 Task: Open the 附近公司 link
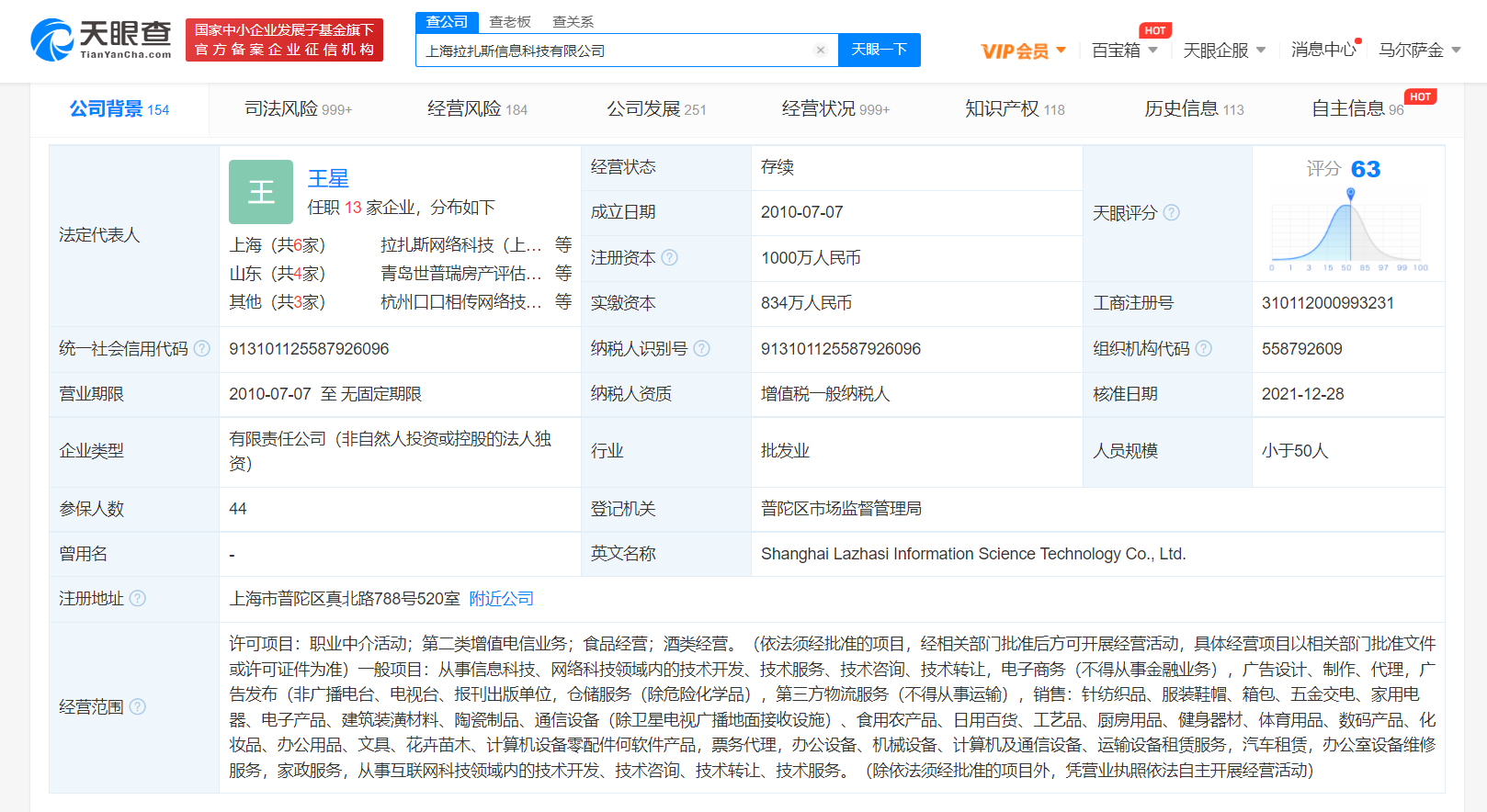tap(501, 599)
